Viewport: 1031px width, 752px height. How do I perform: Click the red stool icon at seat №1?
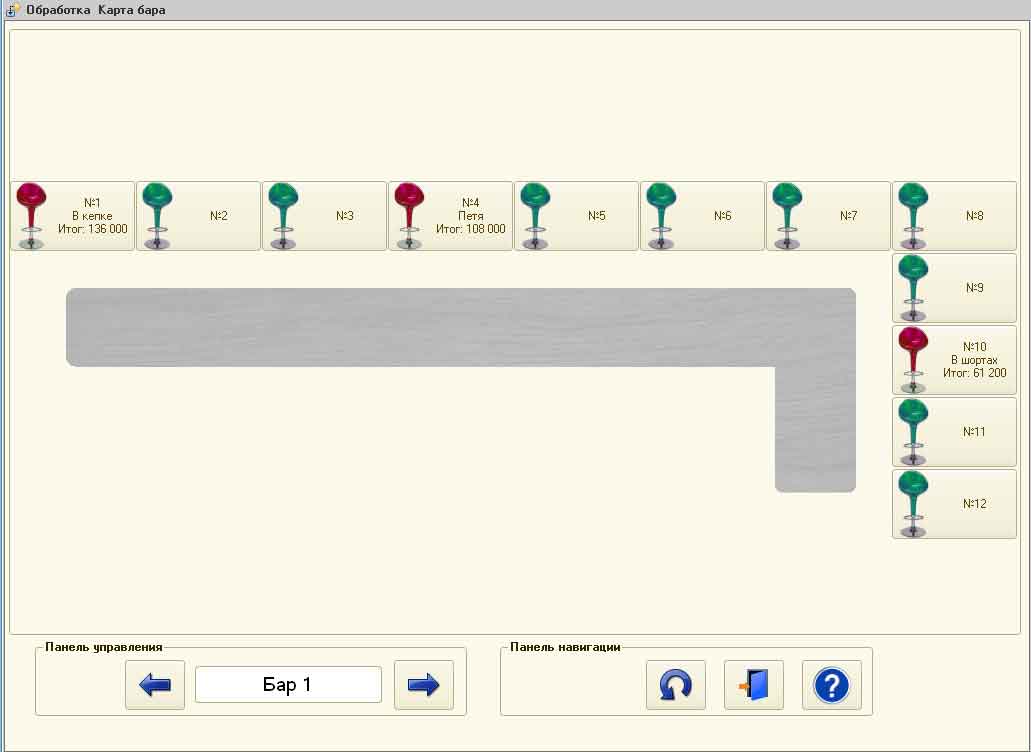click(32, 214)
